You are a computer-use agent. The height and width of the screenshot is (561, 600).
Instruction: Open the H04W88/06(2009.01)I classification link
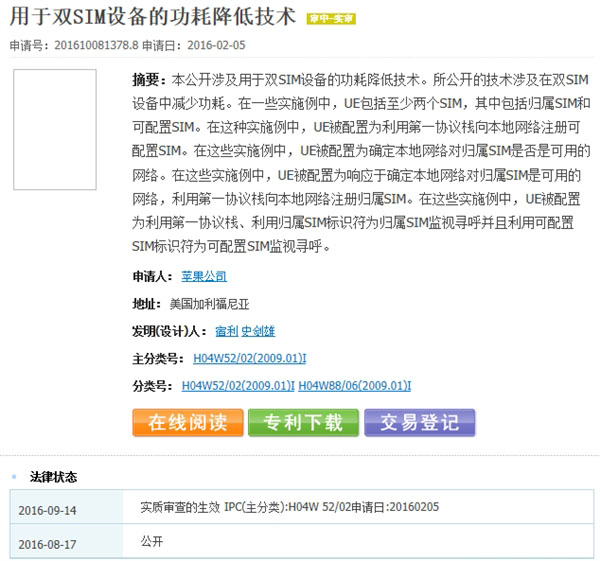pyautogui.click(x=355, y=385)
